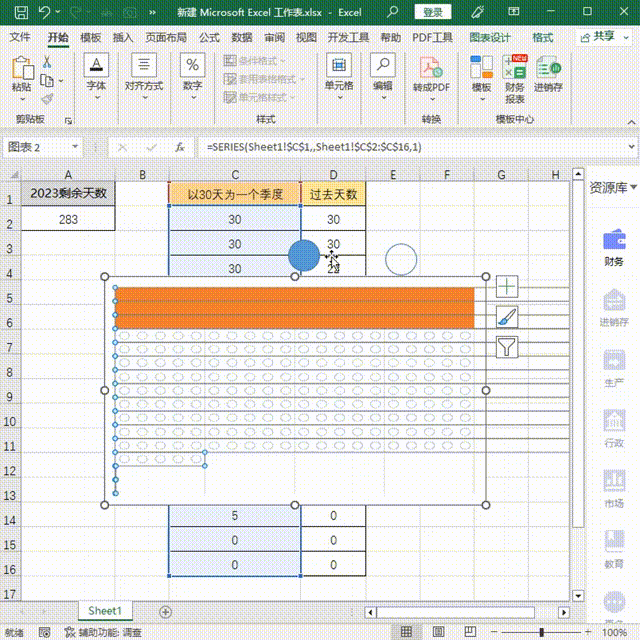Select the Sheet1 worksheet tab
640x640 pixels.
(105, 611)
